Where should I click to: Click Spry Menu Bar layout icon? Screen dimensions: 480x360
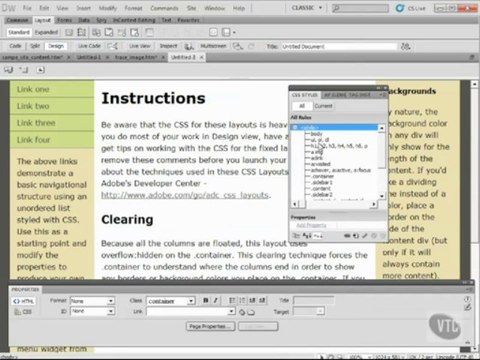[97, 32]
